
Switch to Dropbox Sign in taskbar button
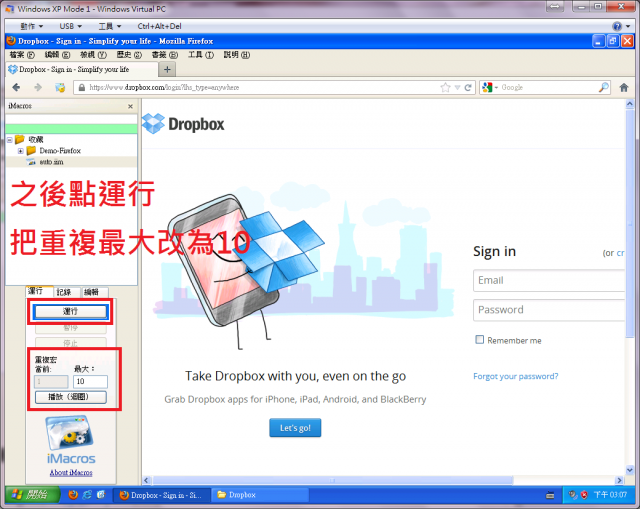click(x=162, y=495)
